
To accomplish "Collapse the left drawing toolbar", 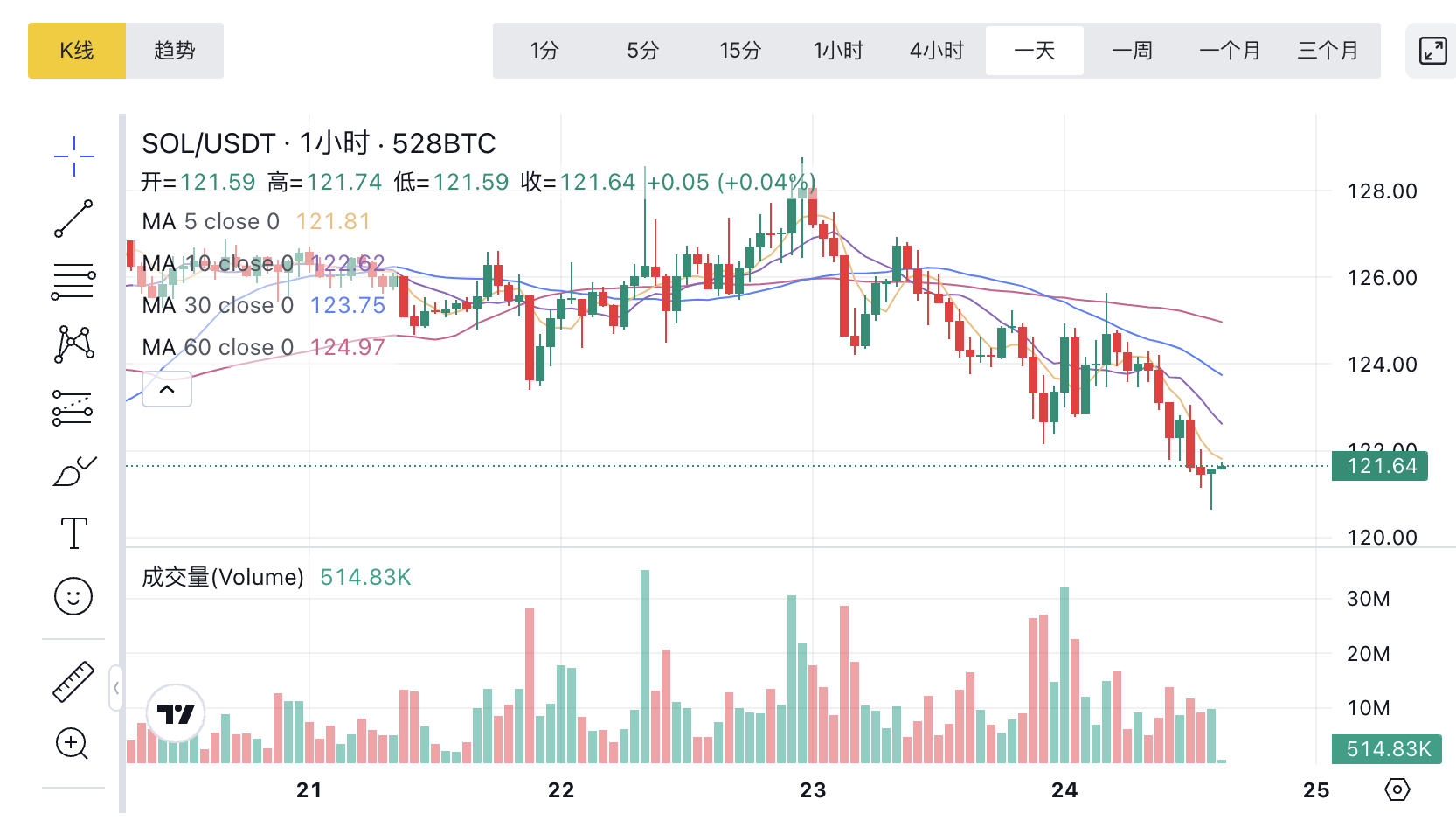I will tap(115, 688).
